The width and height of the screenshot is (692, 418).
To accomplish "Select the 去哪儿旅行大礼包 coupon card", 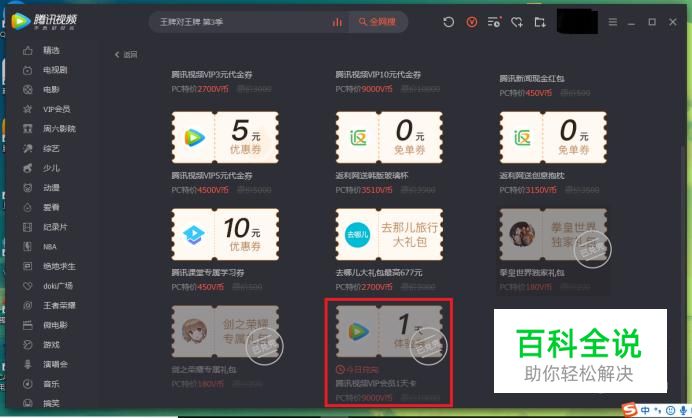I will coord(389,234).
